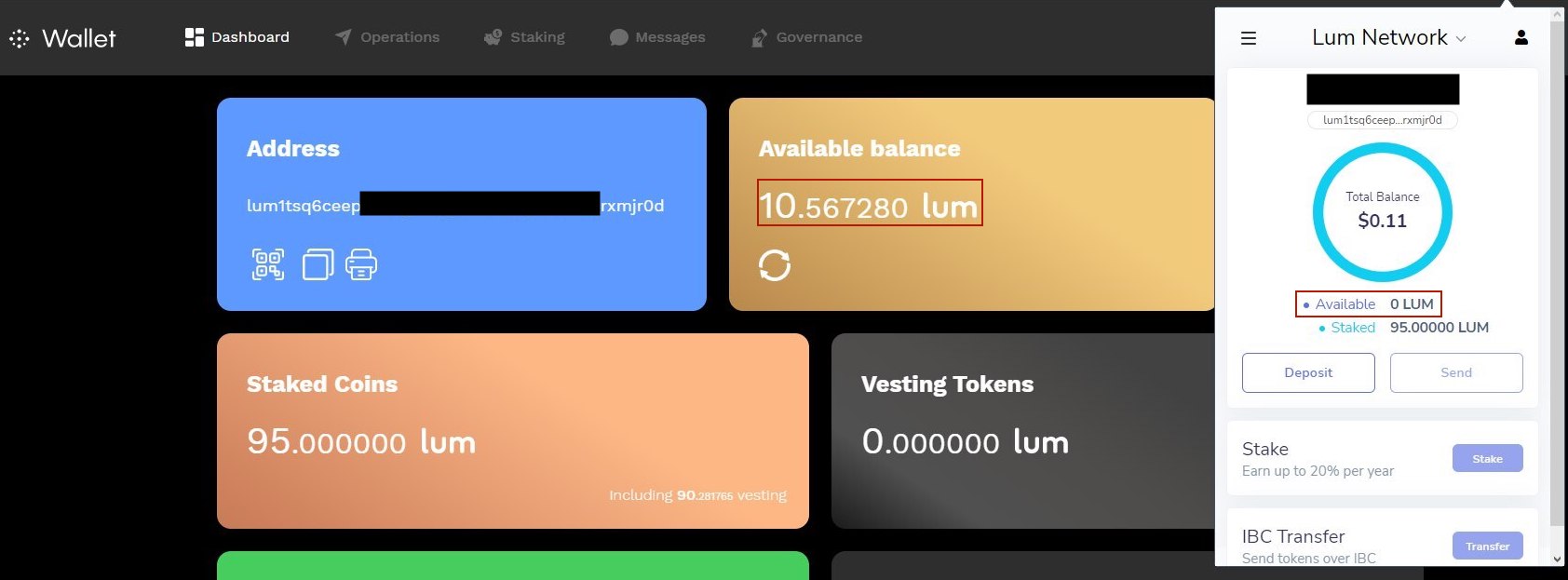Copy the lum1tsq6ceep...rxmjr0d address pill

(x=1383, y=120)
